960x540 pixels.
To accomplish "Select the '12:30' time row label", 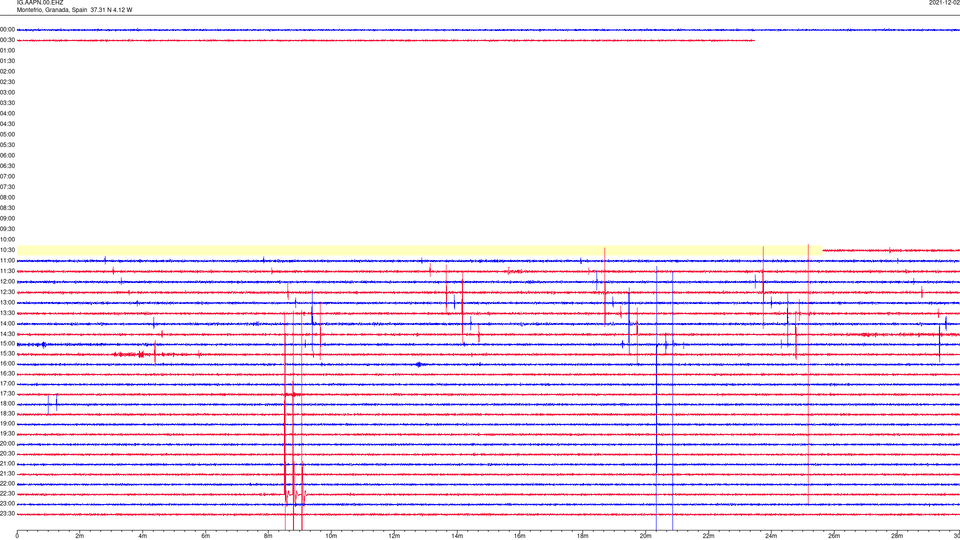I will point(7,292).
